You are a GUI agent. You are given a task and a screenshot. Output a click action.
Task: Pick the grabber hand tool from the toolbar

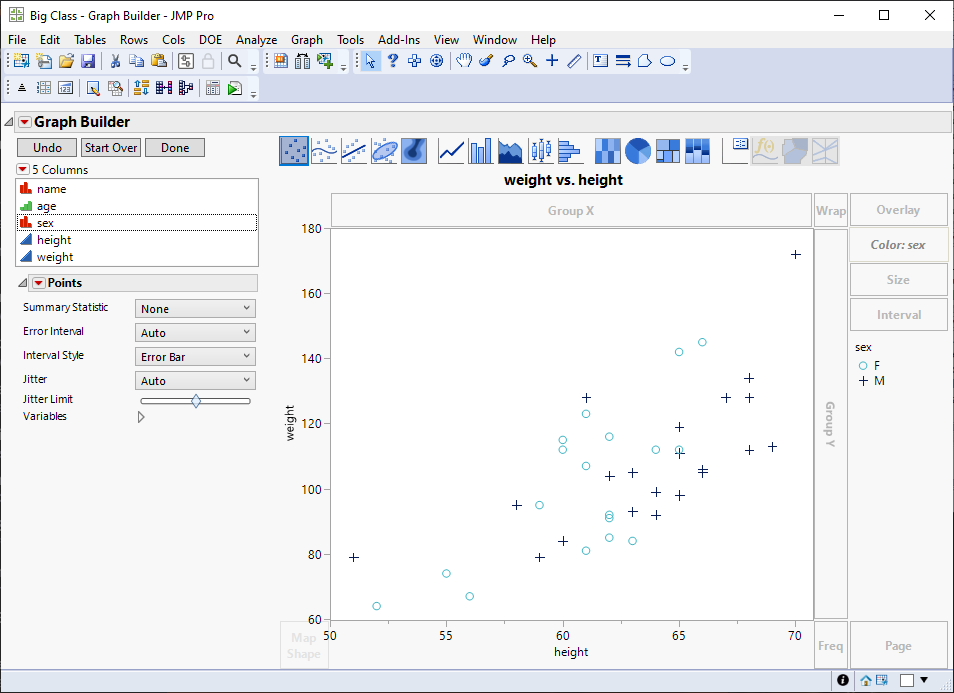pyautogui.click(x=464, y=61)
